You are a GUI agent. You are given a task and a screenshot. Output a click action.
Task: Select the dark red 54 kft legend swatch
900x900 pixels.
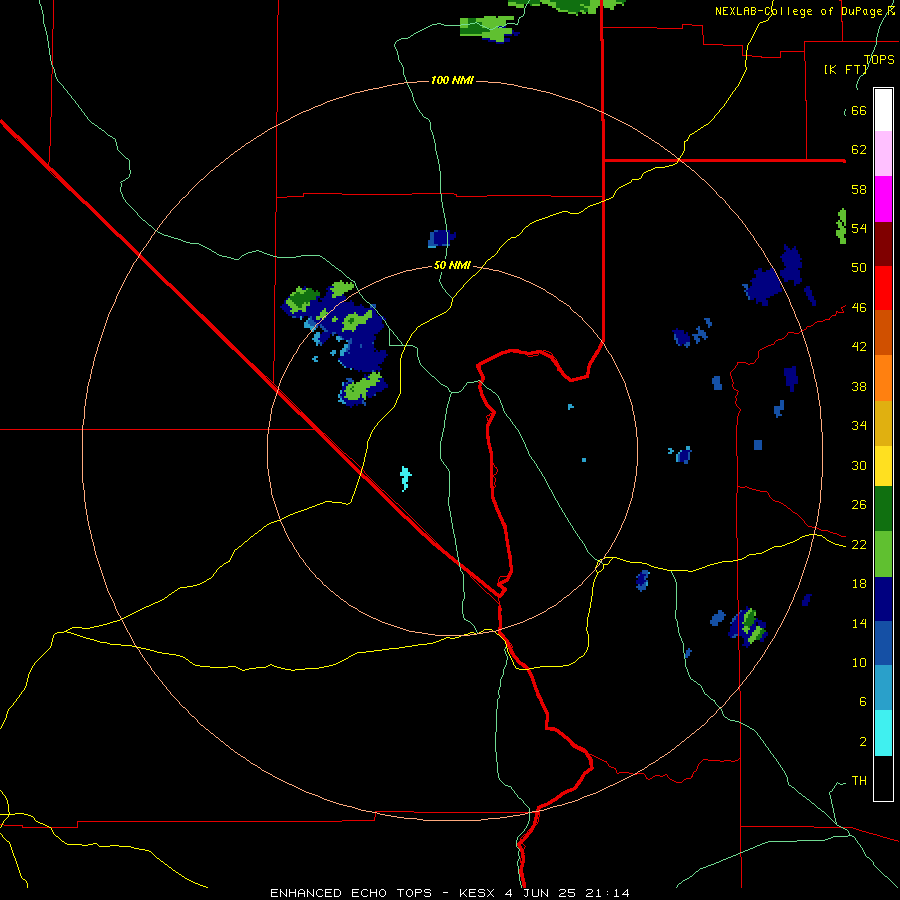(883, 244)
